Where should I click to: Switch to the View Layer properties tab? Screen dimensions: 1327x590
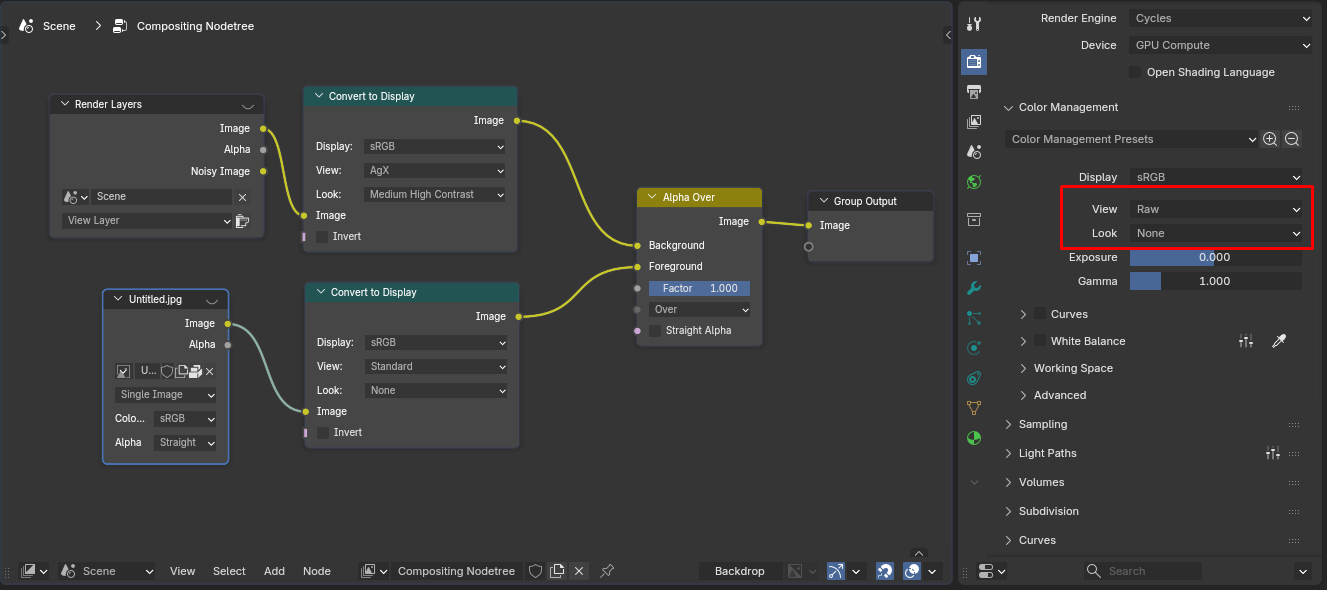tap(974, 122)
